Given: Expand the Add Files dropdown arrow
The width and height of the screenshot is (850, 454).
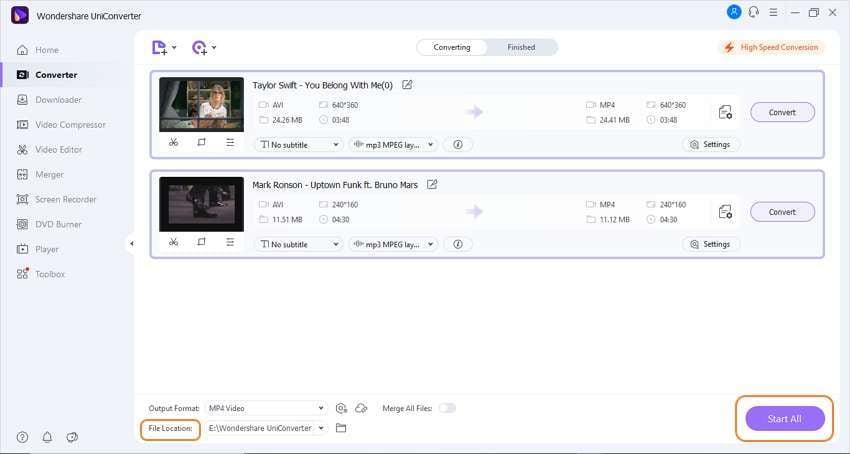Looking at the screenshot, I should pos(174,48).
